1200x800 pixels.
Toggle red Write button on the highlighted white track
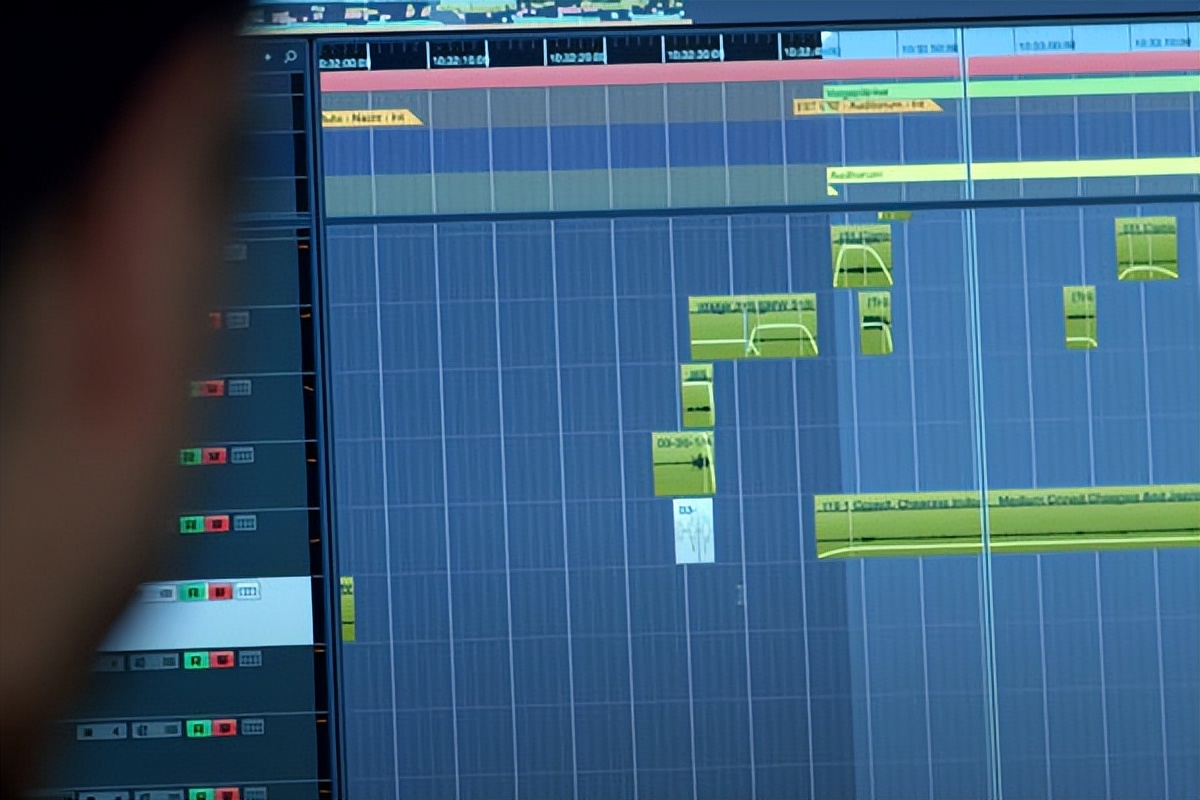220,592
